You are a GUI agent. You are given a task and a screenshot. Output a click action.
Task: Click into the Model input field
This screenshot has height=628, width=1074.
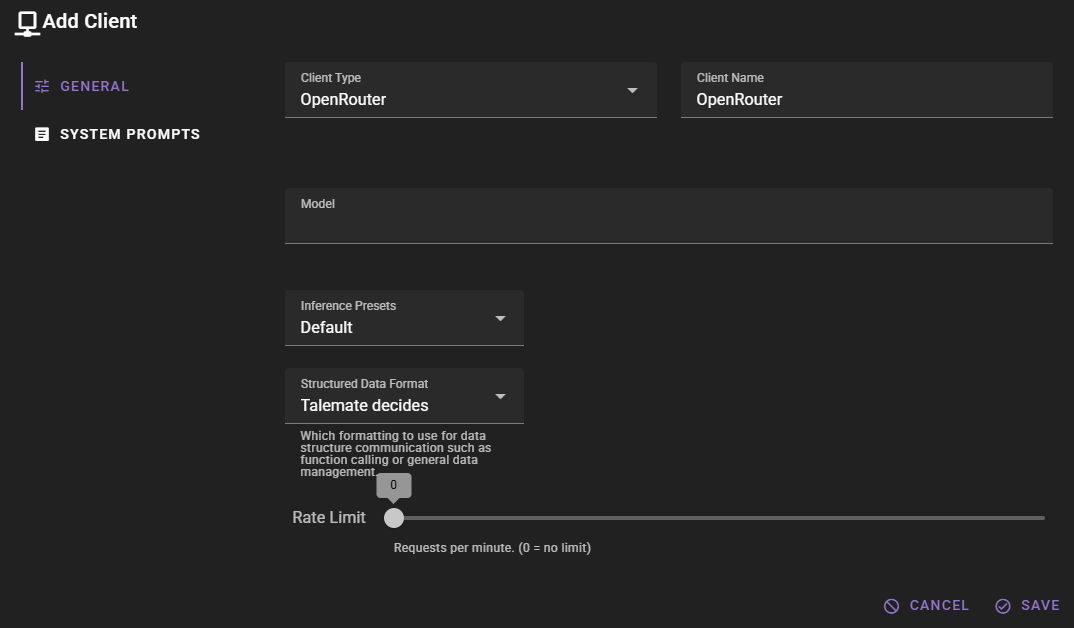[669, 216]
